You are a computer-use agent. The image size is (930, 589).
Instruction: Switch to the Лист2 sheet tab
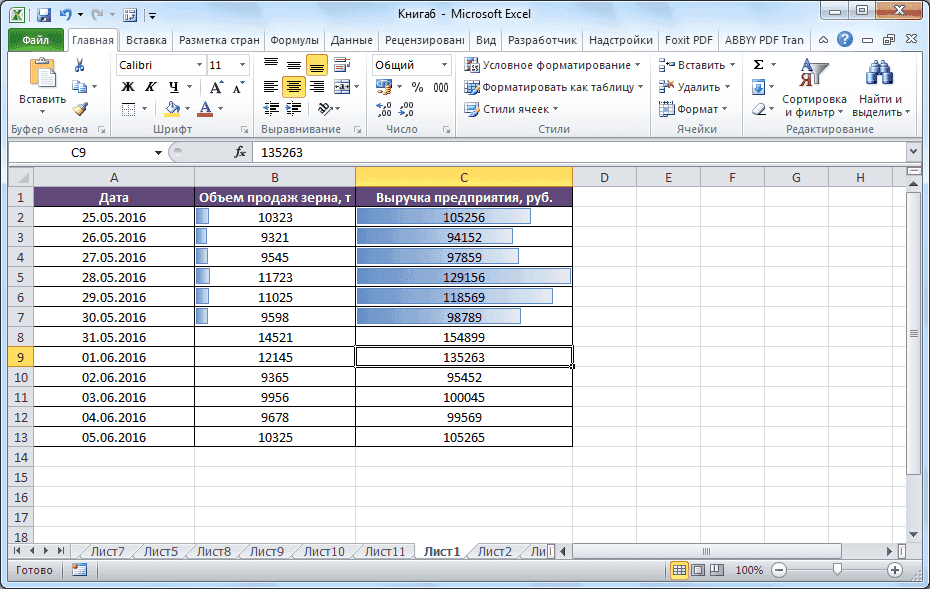click(x=497, y=550)
